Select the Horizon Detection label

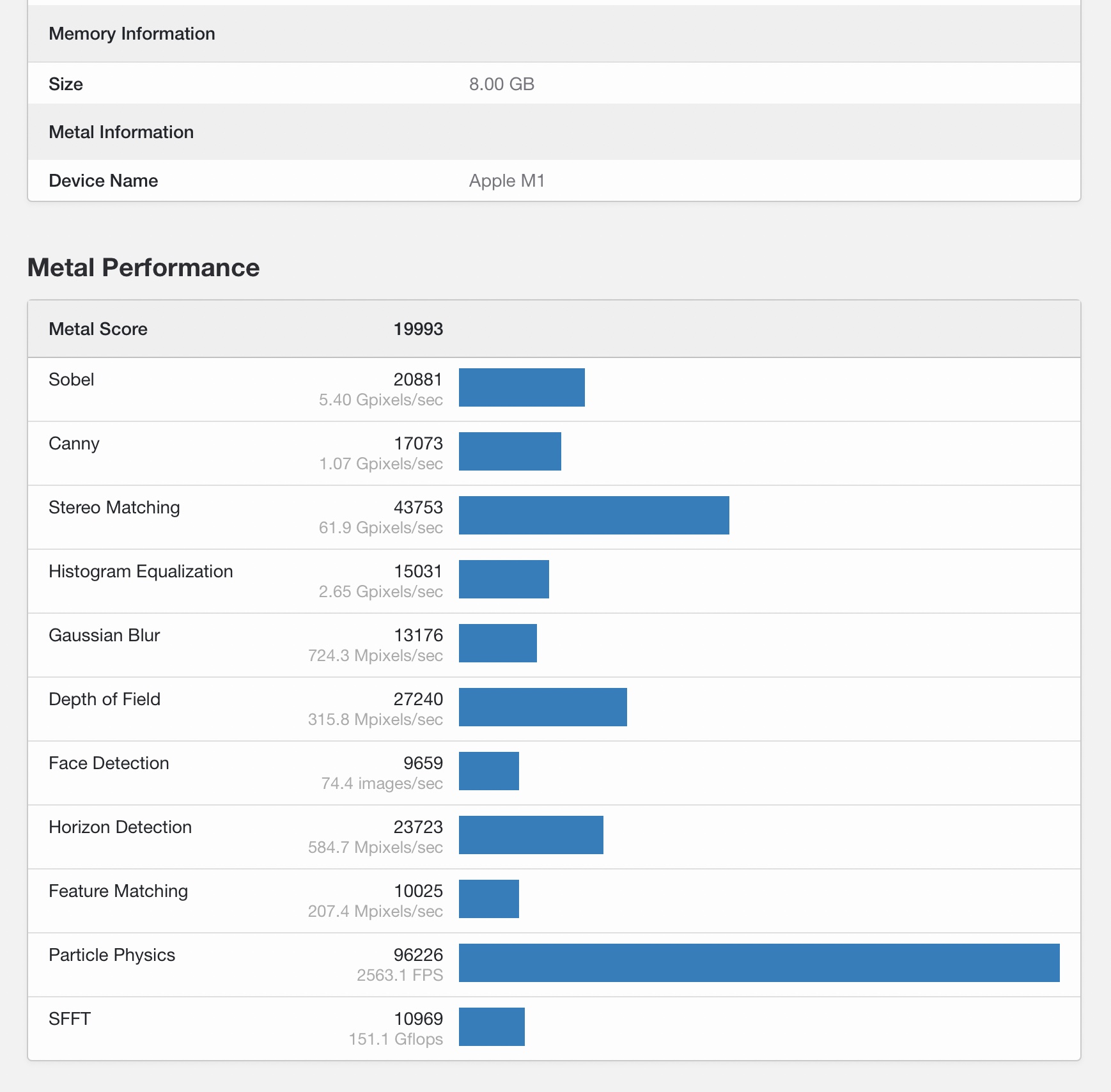click(x=120, y=827)
